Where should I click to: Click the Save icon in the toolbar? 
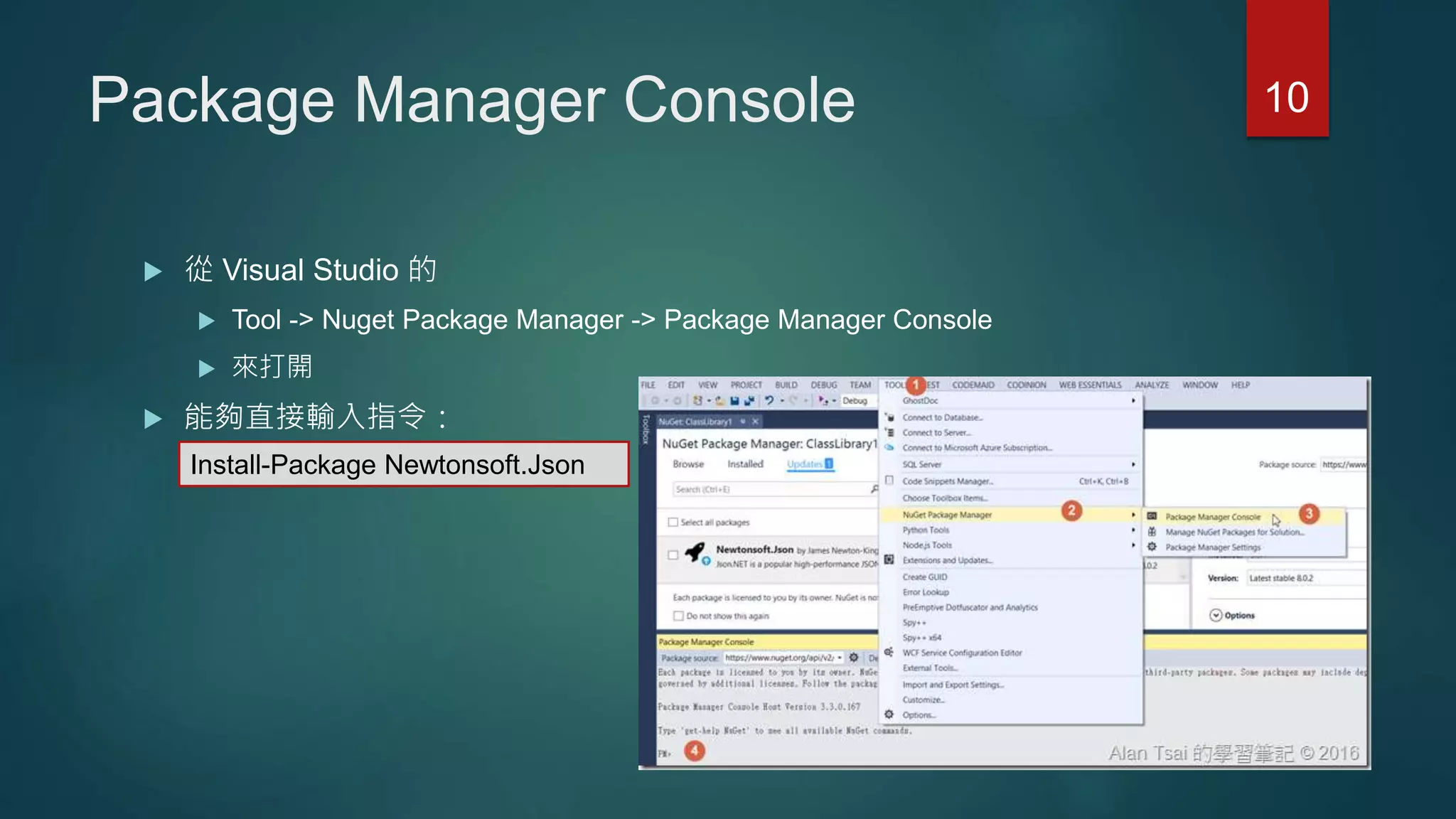point(734,401)
